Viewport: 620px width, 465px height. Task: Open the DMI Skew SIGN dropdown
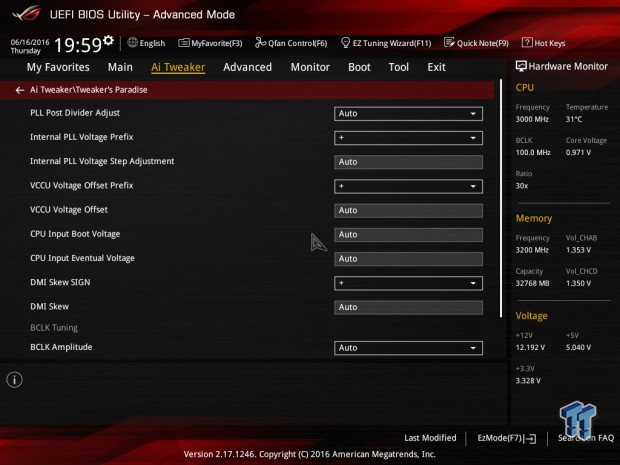tap(408, 283)
